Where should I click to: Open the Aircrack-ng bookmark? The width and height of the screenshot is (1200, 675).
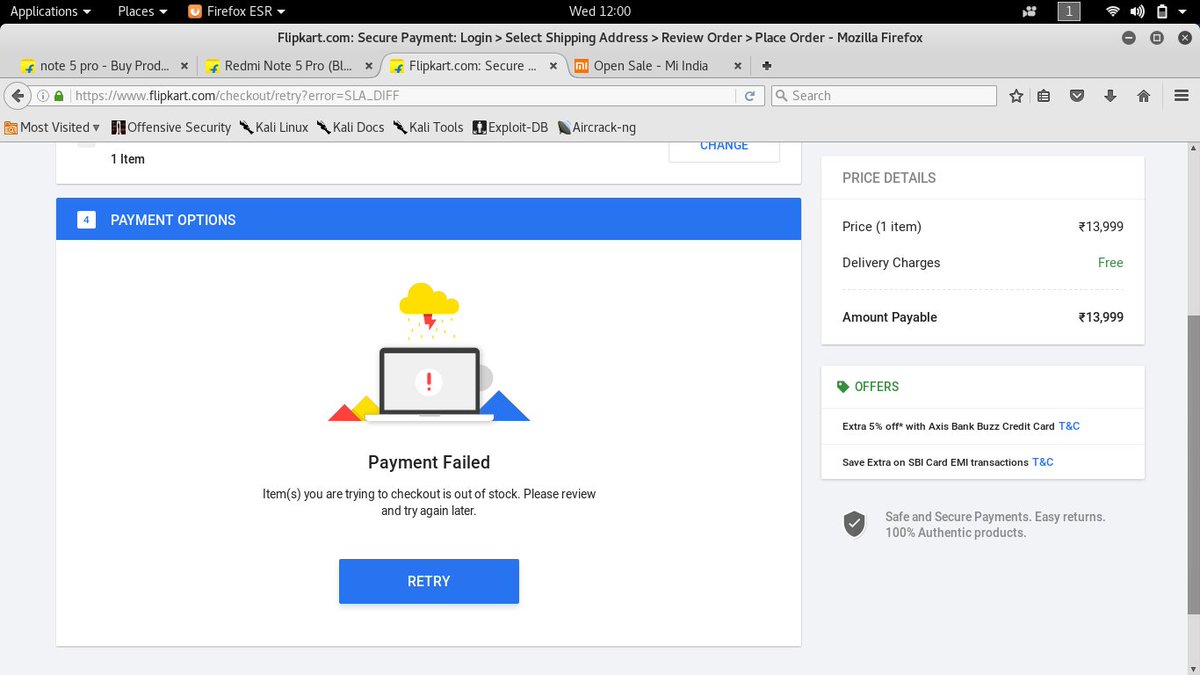click(x=597, y=127)
